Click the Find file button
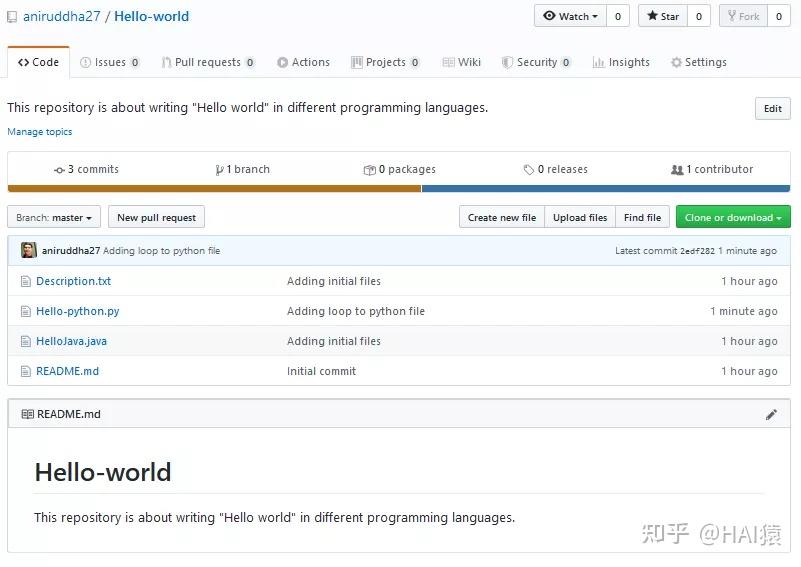The image size is (801, 567). click(642, 217)
